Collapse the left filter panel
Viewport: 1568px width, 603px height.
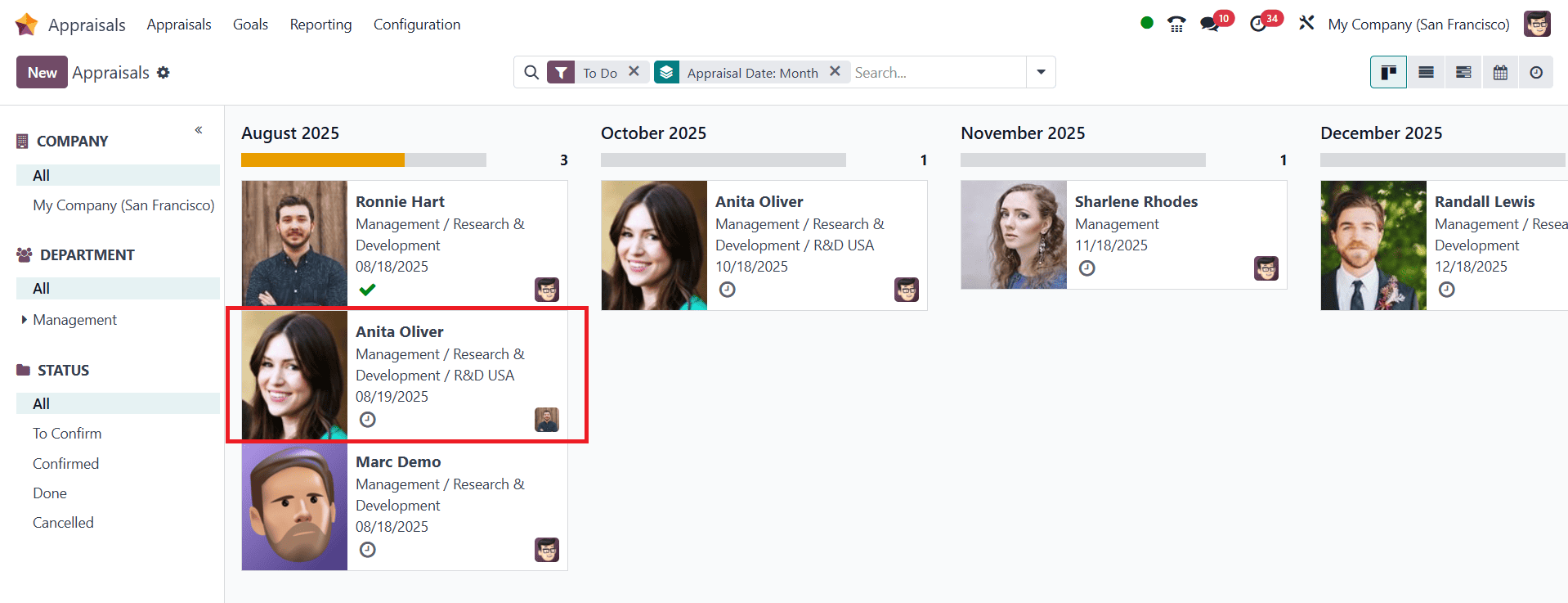tap(199, 130)
